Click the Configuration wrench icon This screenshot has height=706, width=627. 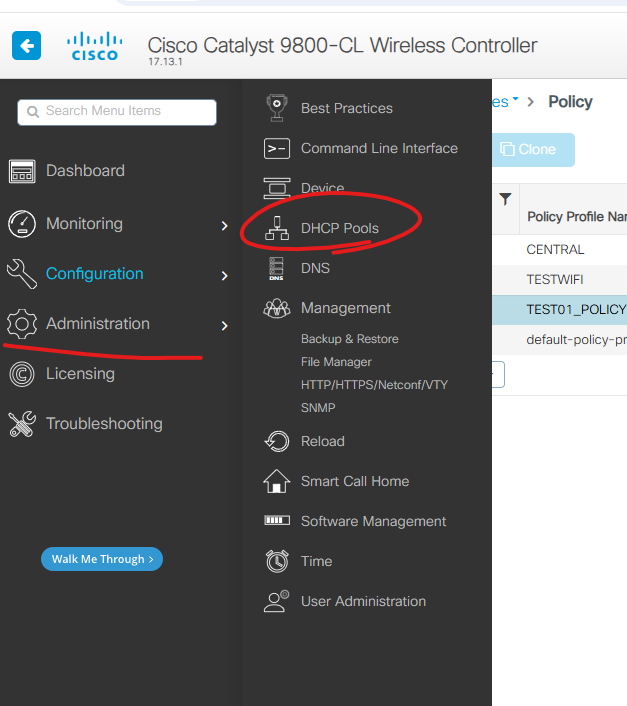(22, 273)
